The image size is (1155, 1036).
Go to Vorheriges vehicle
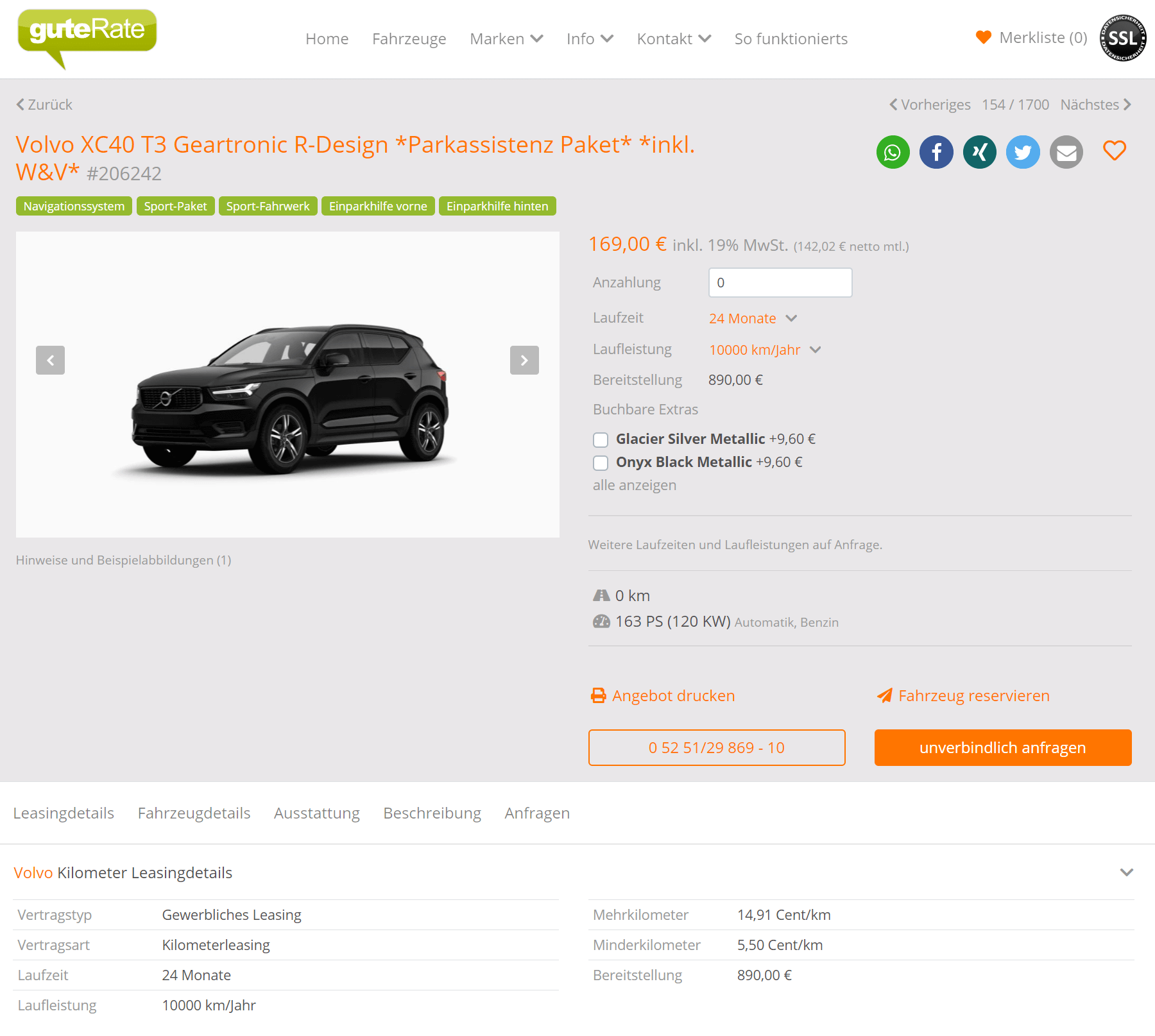(x=930, y=105)
